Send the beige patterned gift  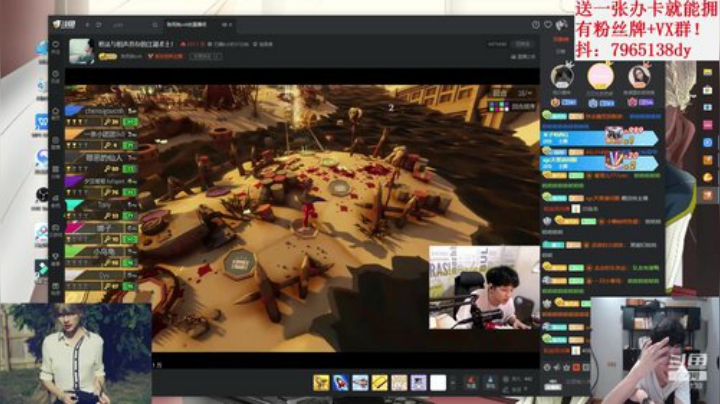[x=399, y=382]
